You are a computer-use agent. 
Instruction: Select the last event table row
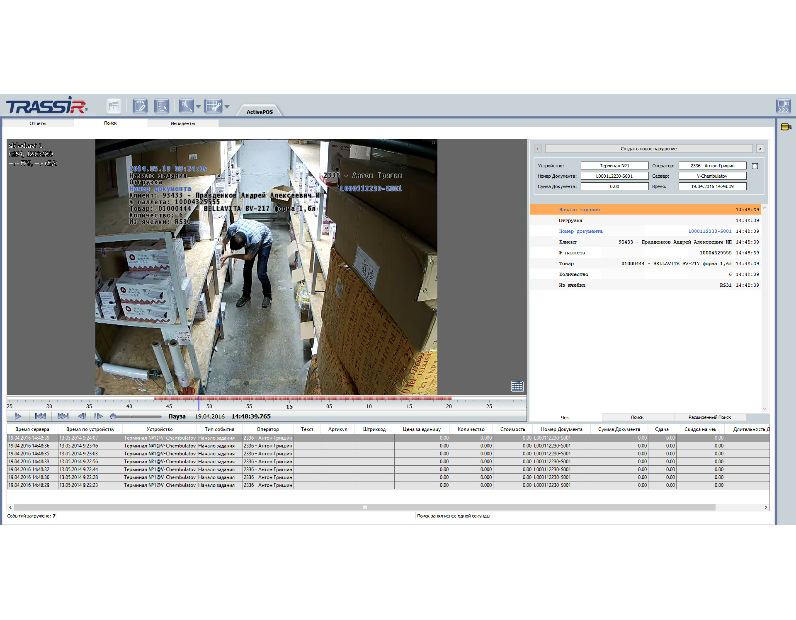(388, 485)
